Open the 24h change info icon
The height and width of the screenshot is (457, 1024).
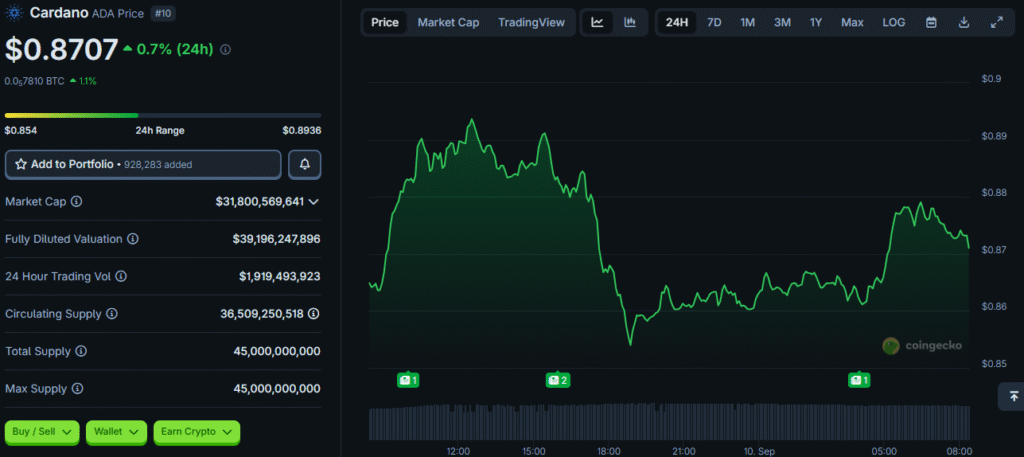[225, 50]
